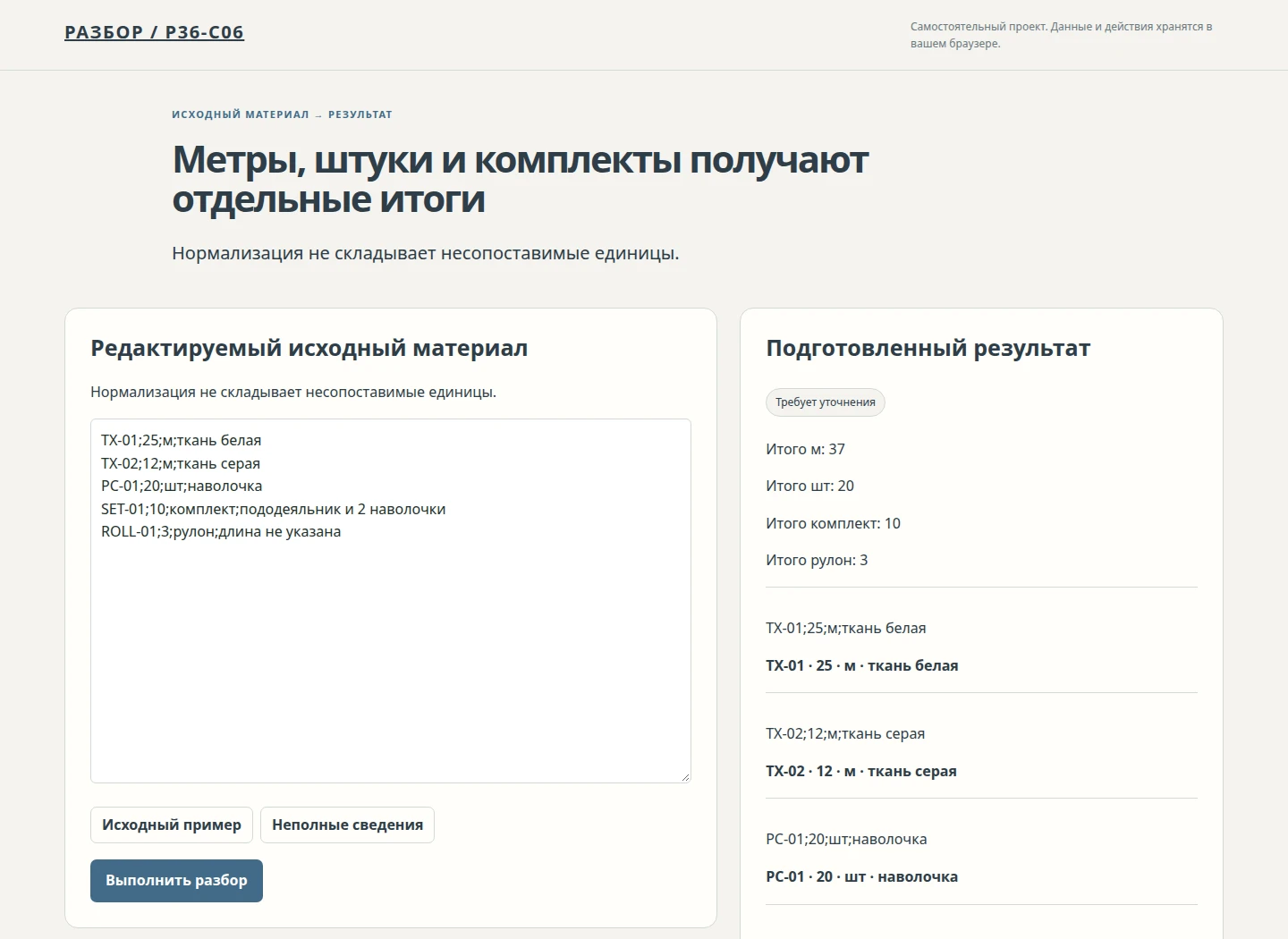Image resolution: width=1288 pixels, height=939 pixels.
Task: Click the 'Самостоятельный проект' header note
Action: (1061, 35)
